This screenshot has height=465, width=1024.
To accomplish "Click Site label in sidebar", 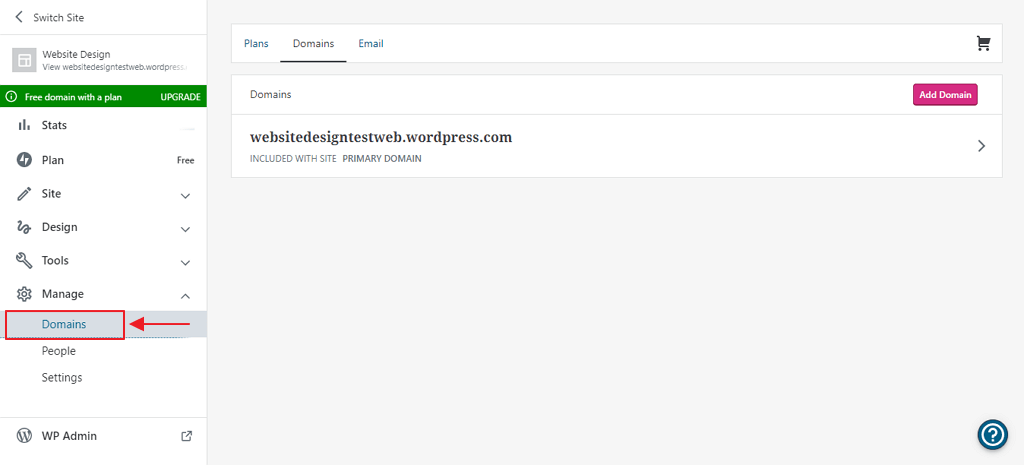I will tap(52, 194).
